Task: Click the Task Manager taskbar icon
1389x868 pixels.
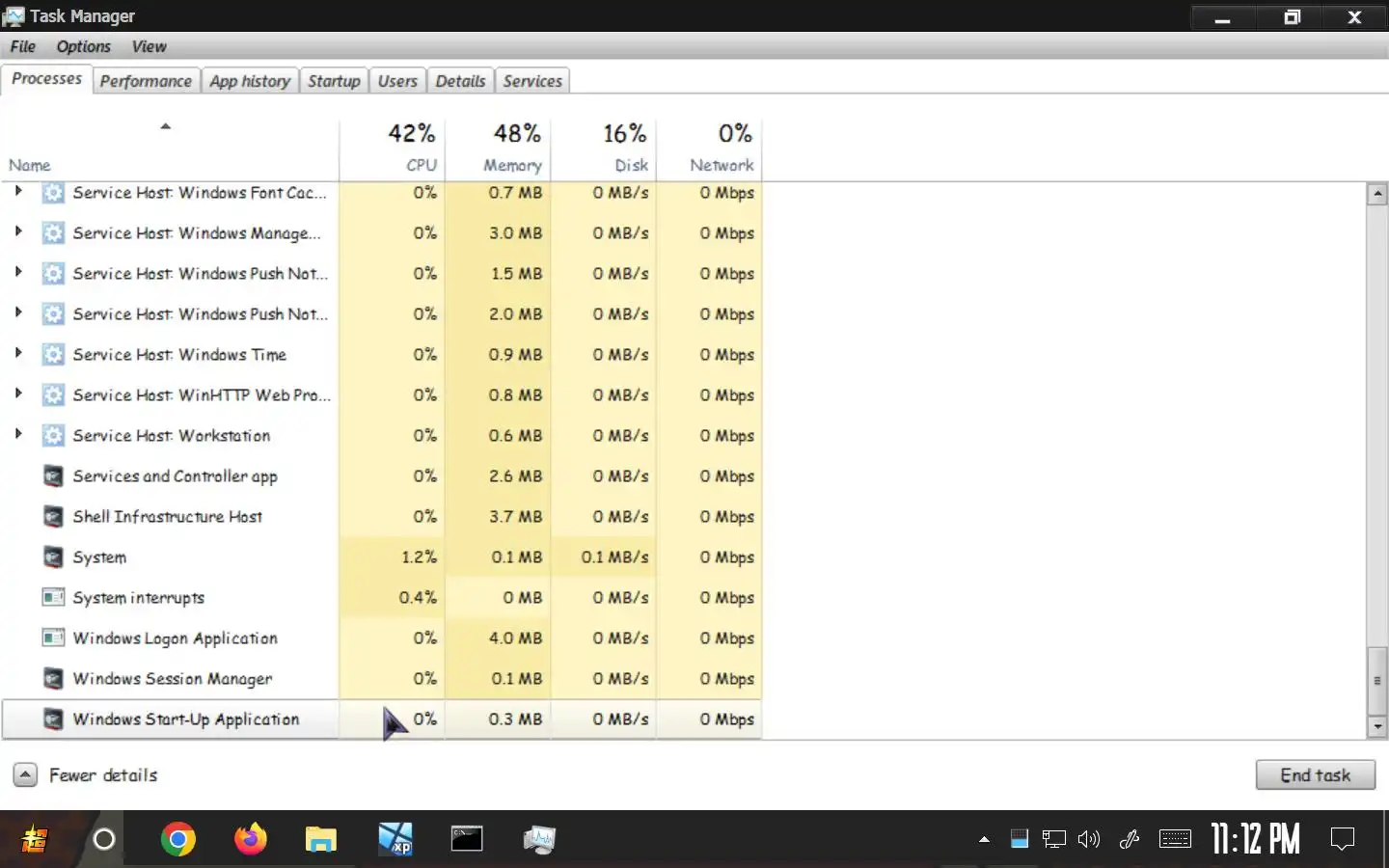Action: pos(540,839)
